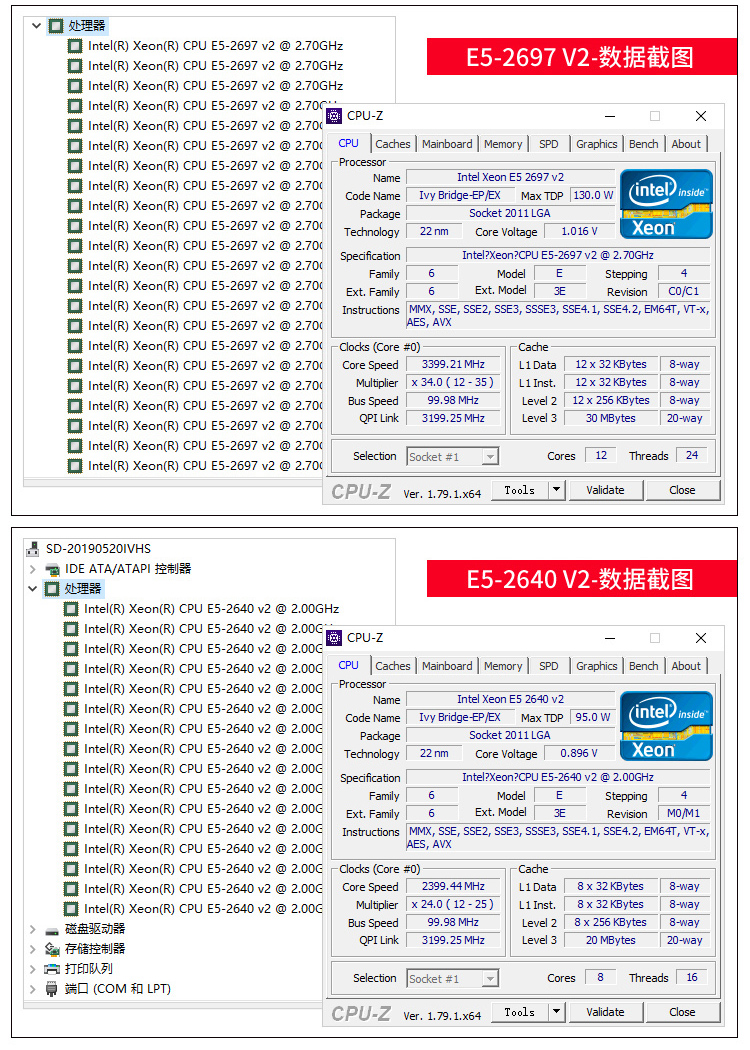Expand the 端口 (COM 和 LPT) node
The height and width of the screenshot is (1050, 750).
click(x=32, y=989)
